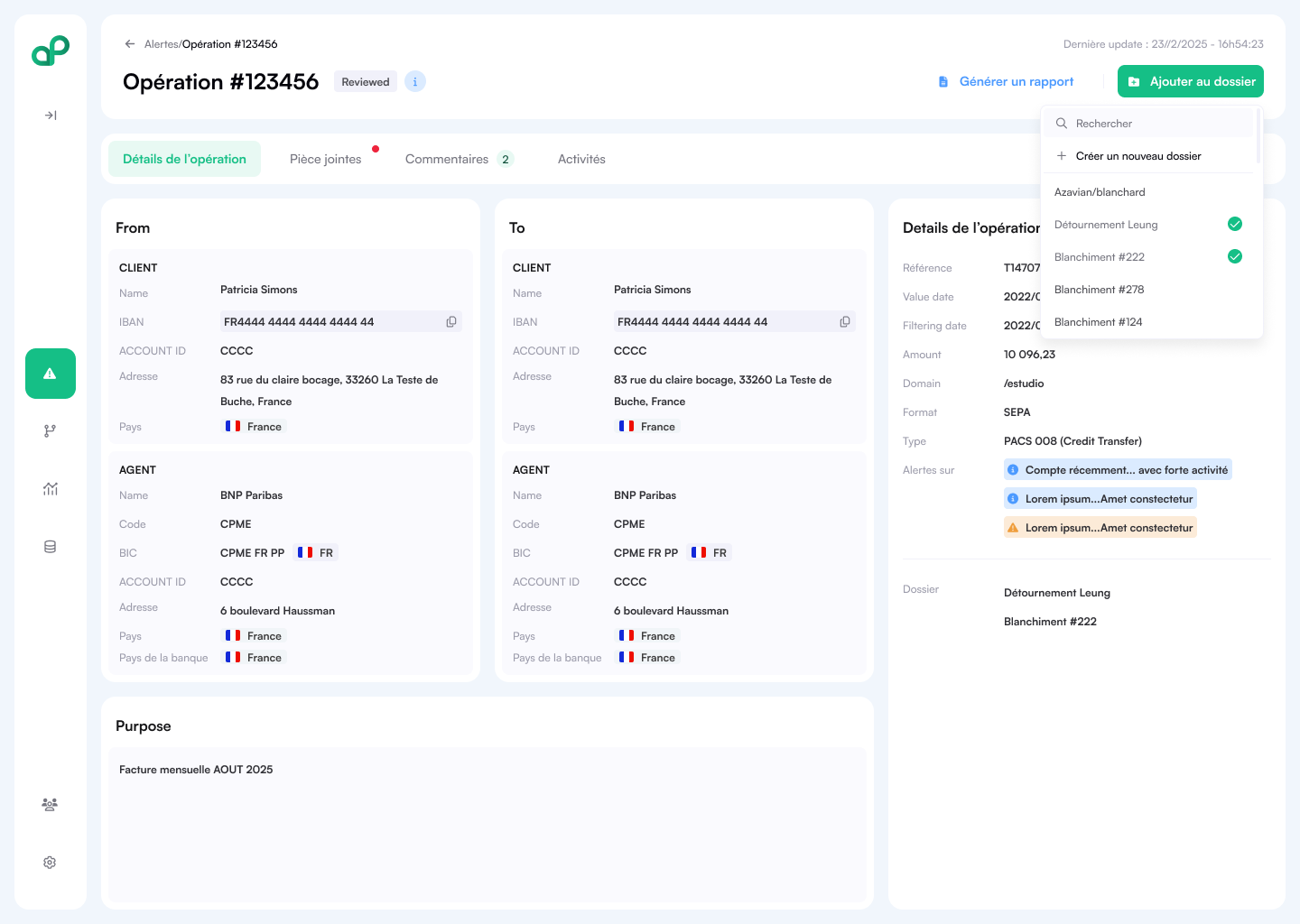Copy the IBAN in the To section

tap(845, 322)
